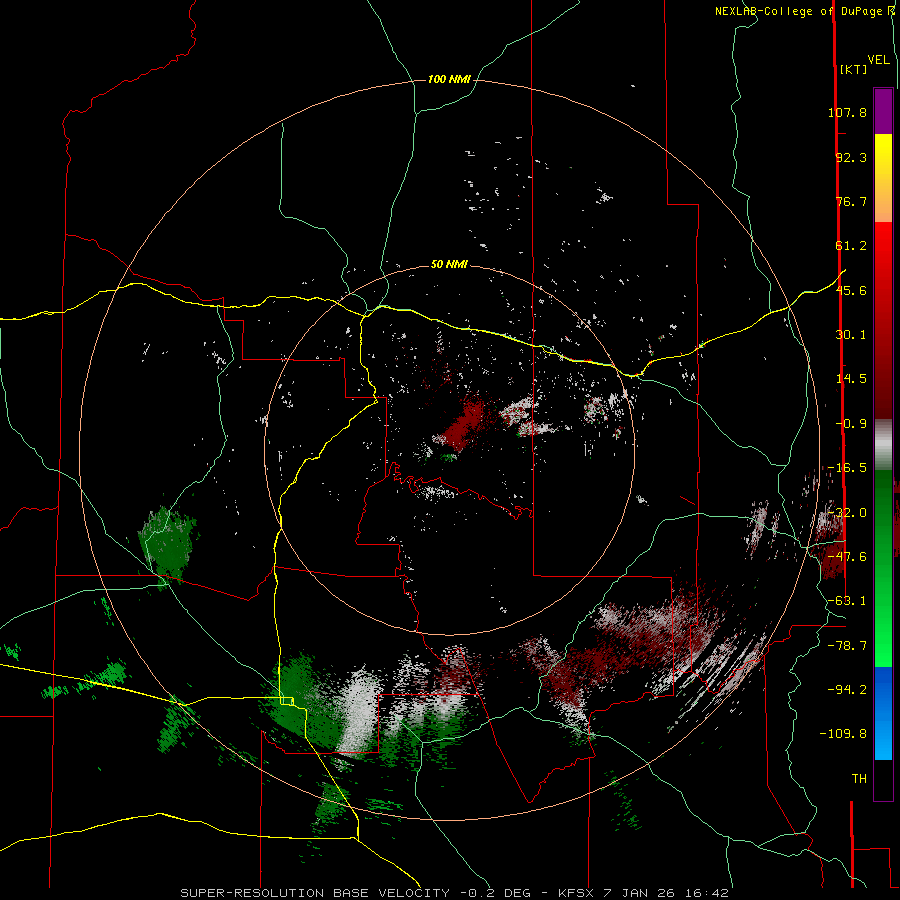This screenshot has height=900, width=900.
Task: Select the 76.7 scale value
Action: (851, 201)
